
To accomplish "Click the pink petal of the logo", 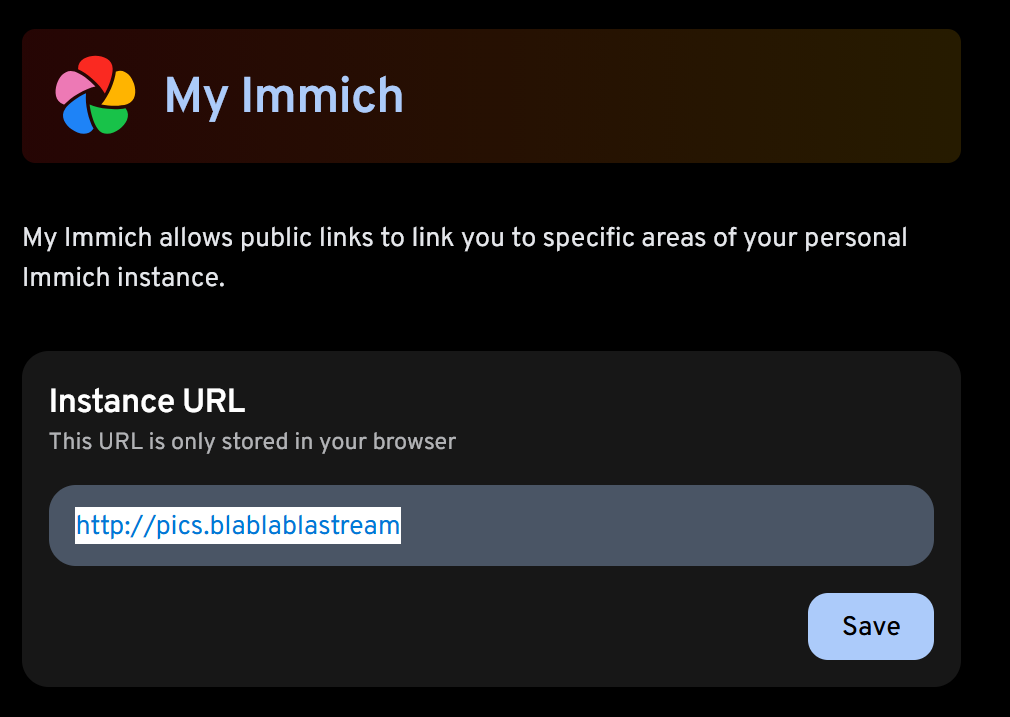I will [x=70, y=88].
